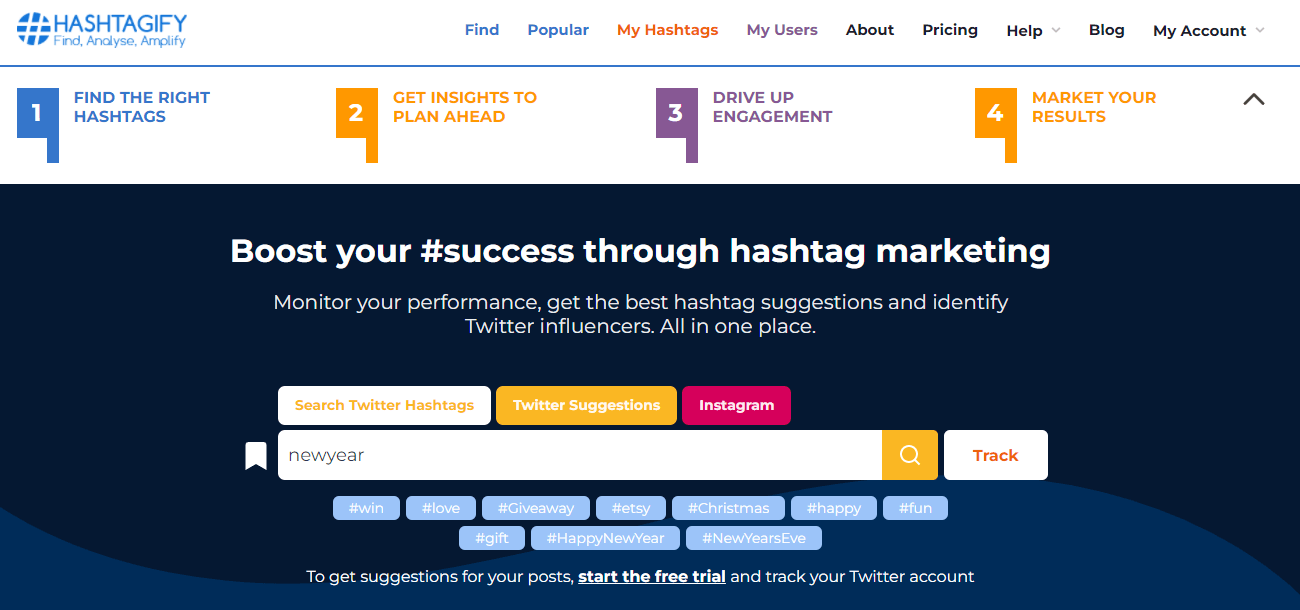Click the bookmark icon beside the search bar

pos(256,455)
